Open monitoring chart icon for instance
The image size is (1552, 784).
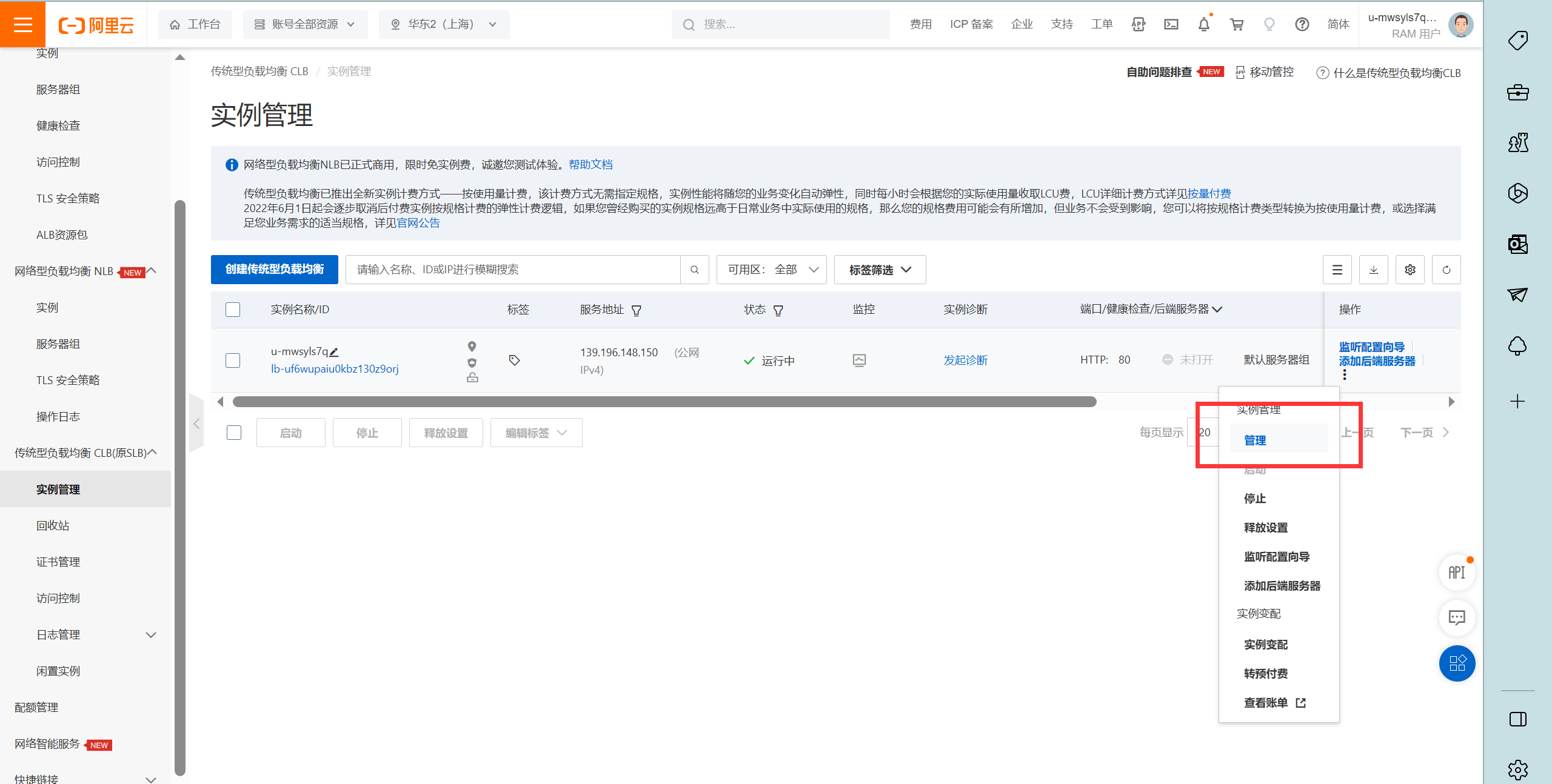(859, 360)
